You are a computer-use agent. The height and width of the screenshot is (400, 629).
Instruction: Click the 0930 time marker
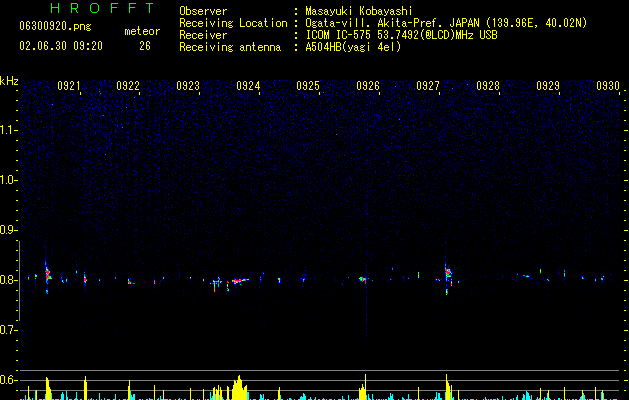(608, 86)
